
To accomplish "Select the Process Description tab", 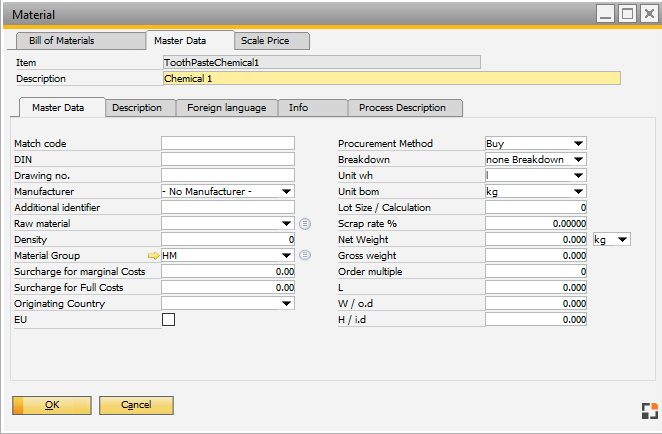I will [404, 108].
